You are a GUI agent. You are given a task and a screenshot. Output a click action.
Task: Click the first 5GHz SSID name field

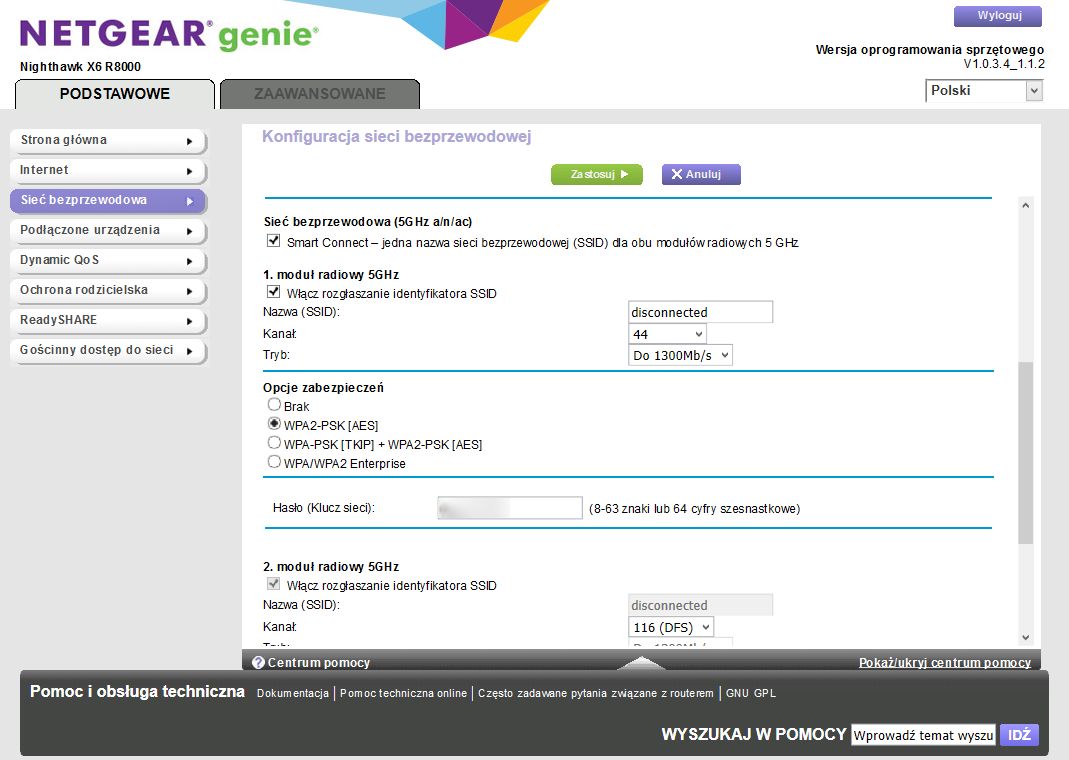(700, 312)
